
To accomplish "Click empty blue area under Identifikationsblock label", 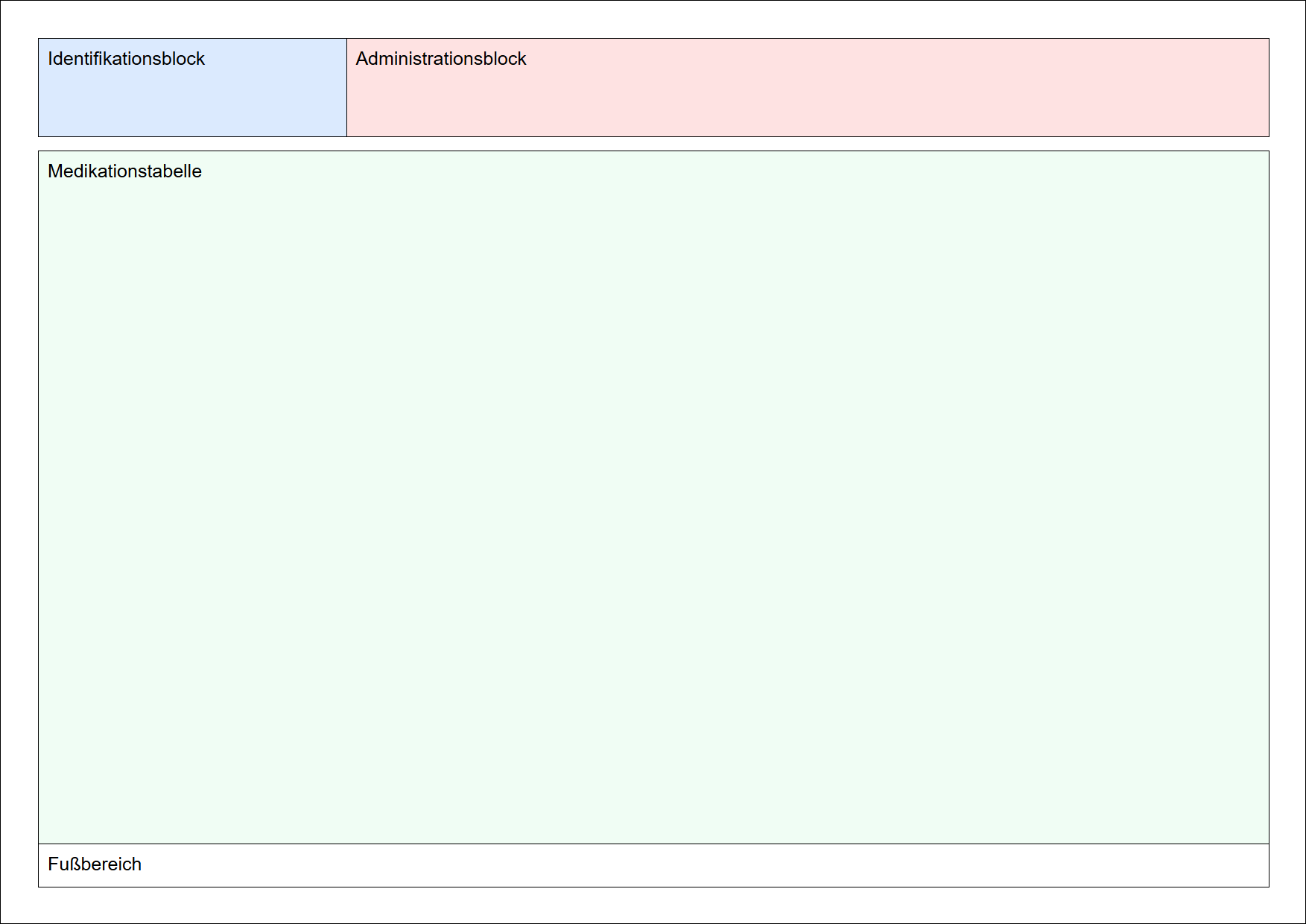I will pyautogui.click(x=192, y=104).
